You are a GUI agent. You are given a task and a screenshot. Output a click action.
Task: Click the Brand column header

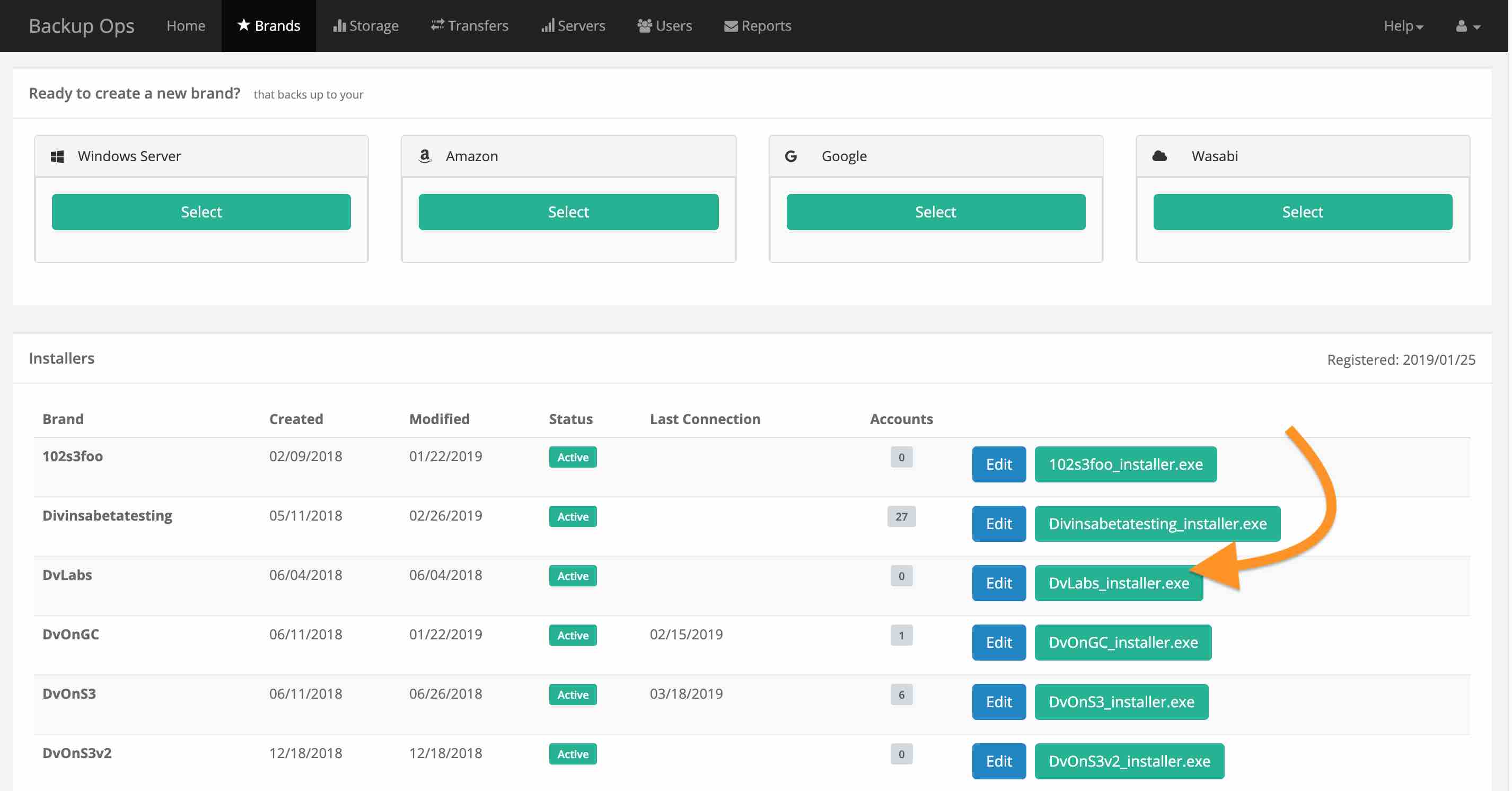63,418
